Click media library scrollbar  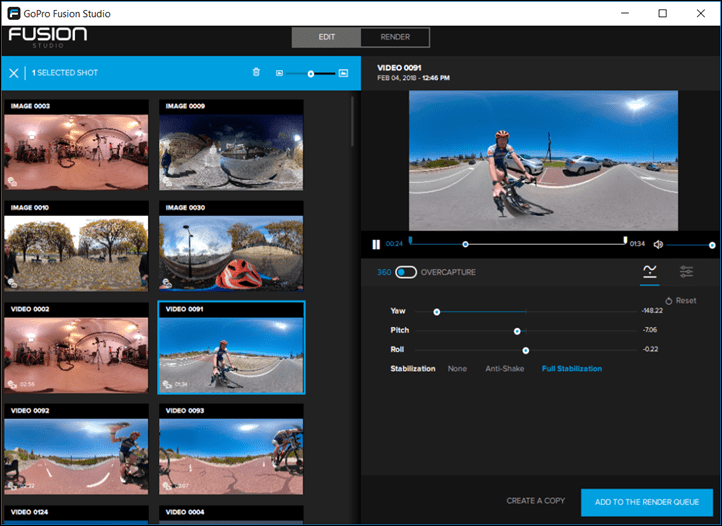tap(353, 121)
